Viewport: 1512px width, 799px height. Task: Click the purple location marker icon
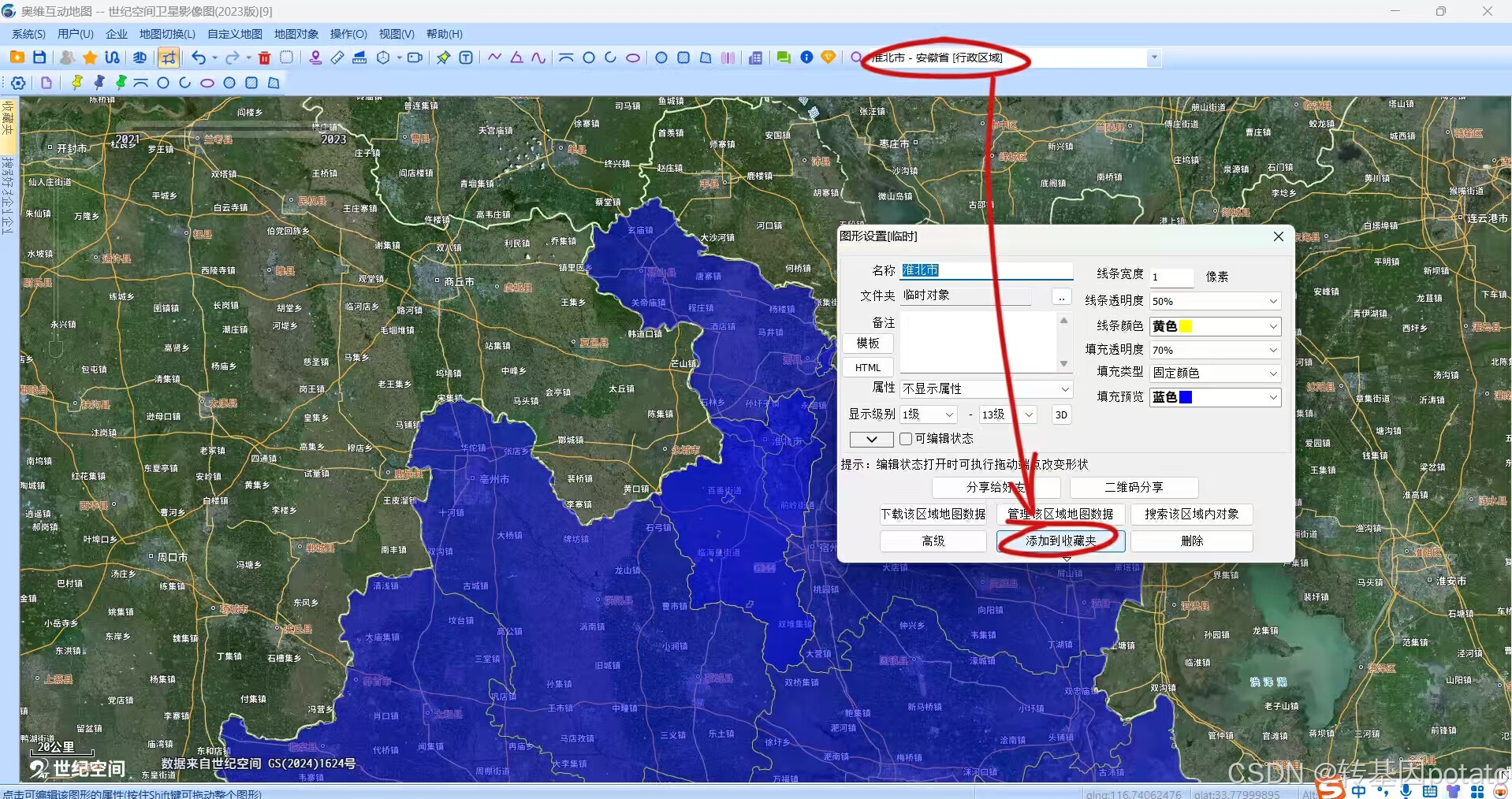(315, 58)
